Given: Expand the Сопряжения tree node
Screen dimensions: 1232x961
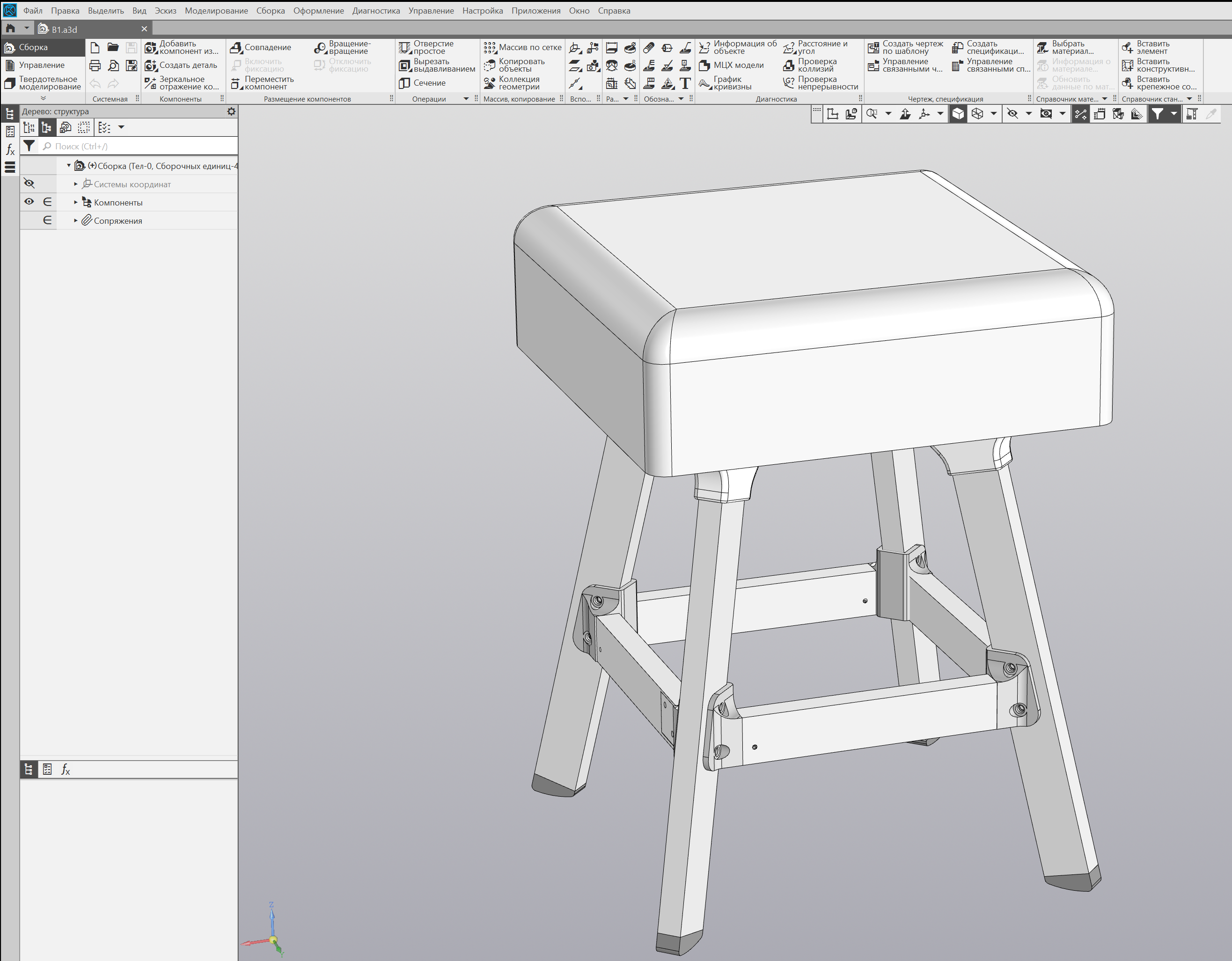Looking at the screenshot, I should [x=75, y=220].
